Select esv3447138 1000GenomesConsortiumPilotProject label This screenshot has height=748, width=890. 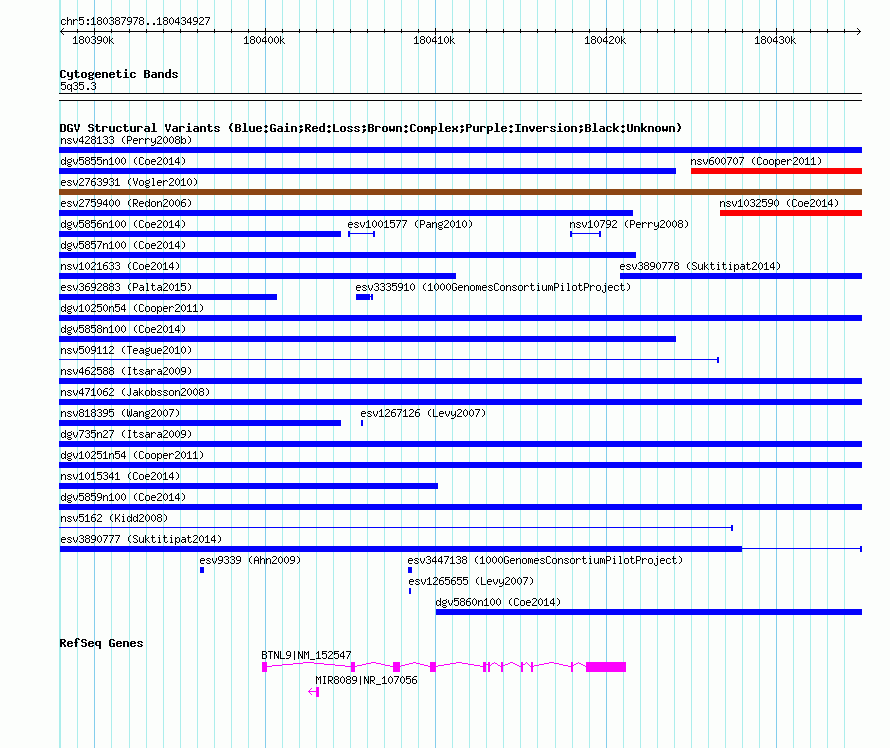coord(545,560)
